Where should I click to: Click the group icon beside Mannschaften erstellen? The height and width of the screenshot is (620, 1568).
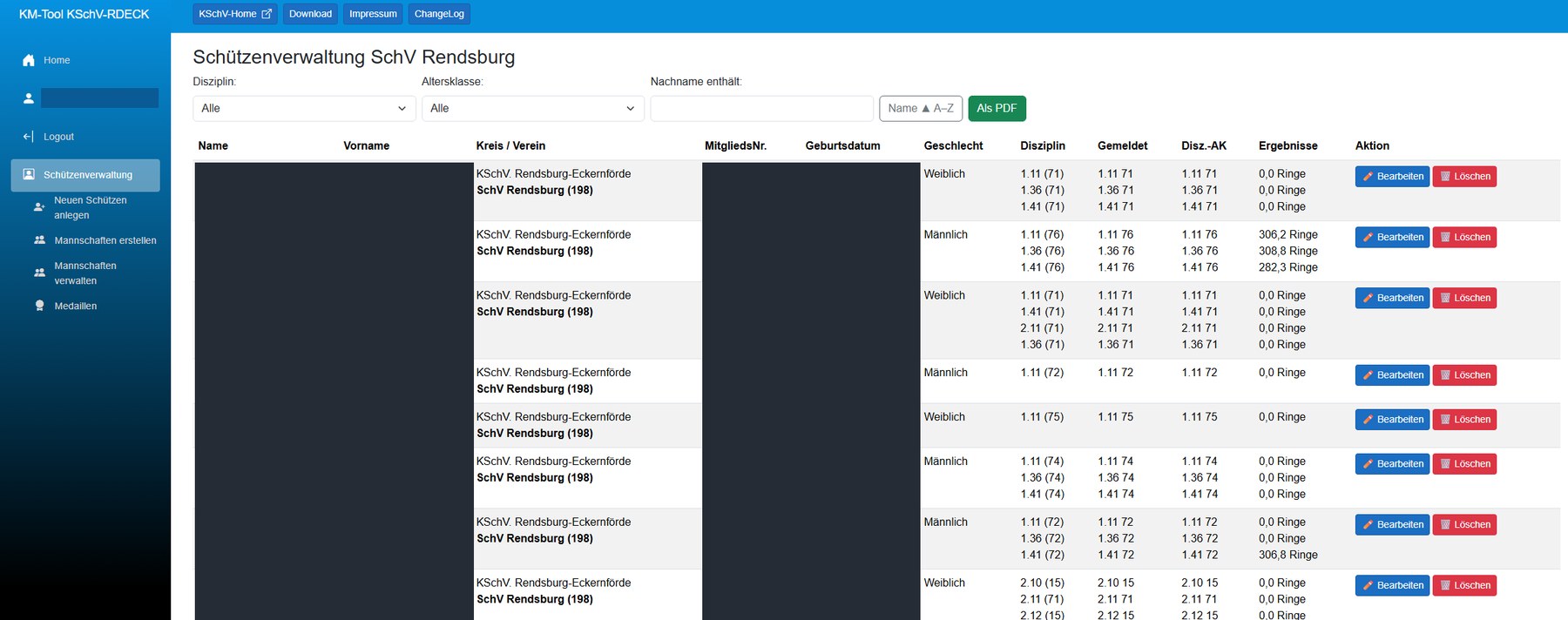click(x=39, y=240)
